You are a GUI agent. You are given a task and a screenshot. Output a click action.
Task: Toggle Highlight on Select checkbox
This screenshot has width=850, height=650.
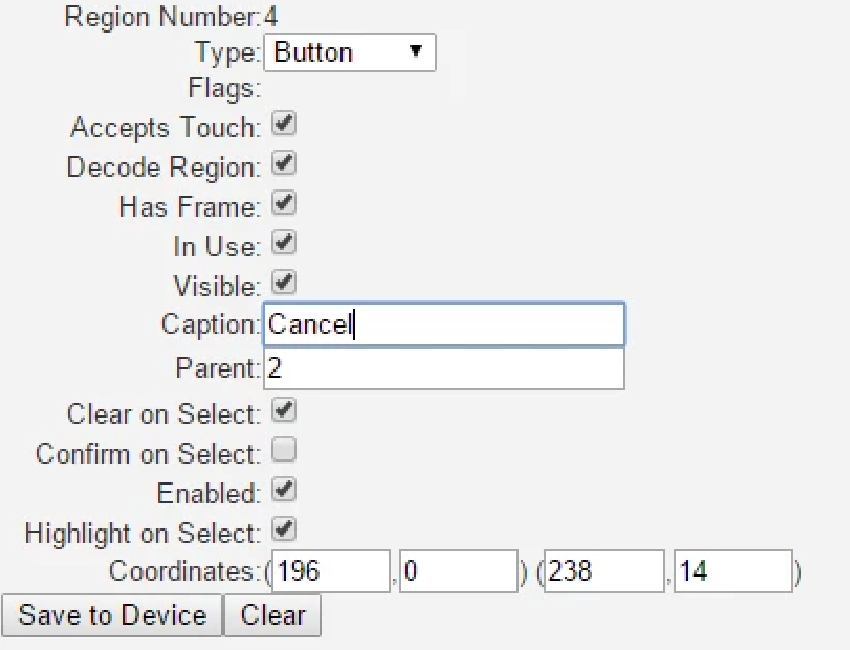click(x=284, y=529)
